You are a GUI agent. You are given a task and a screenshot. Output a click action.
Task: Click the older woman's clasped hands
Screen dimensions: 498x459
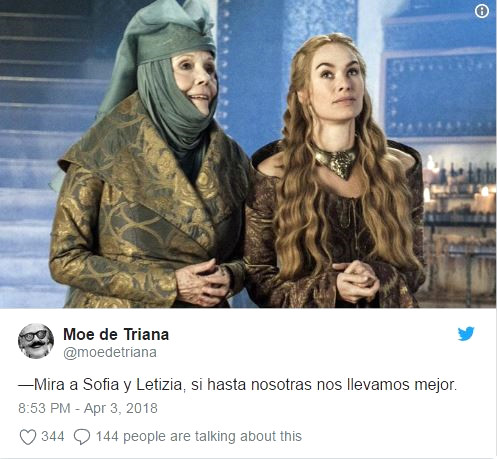point(203,283)
